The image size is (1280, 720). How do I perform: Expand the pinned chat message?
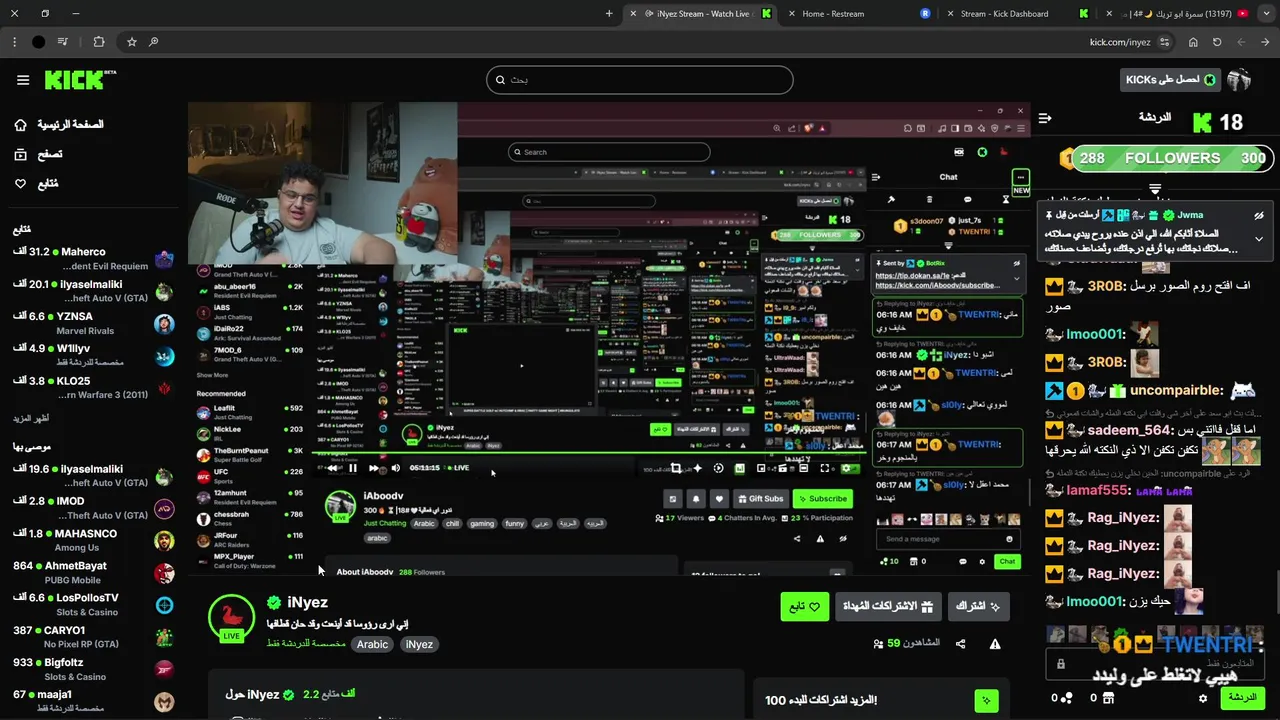(1259, 239)
